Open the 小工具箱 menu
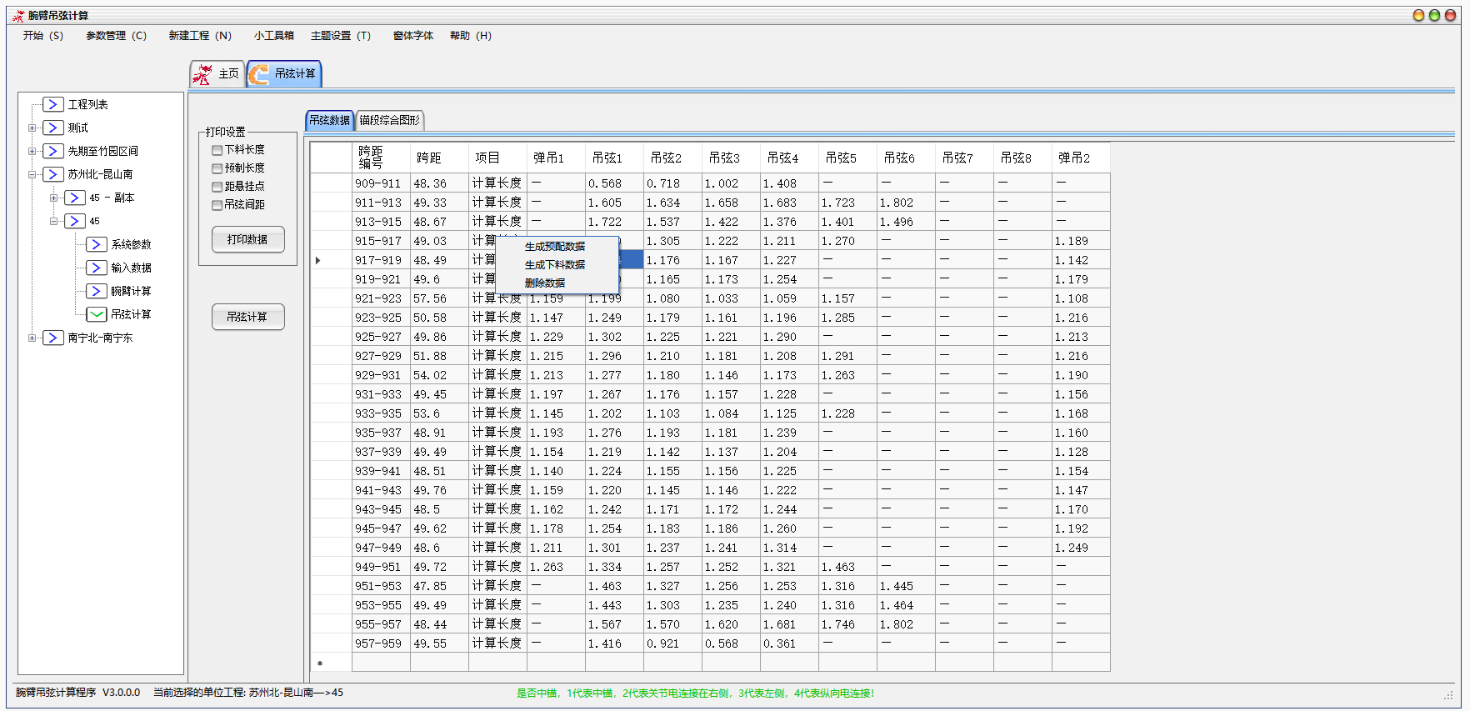The width and height of the screenshot is (1471, 711). click(273, 36)
